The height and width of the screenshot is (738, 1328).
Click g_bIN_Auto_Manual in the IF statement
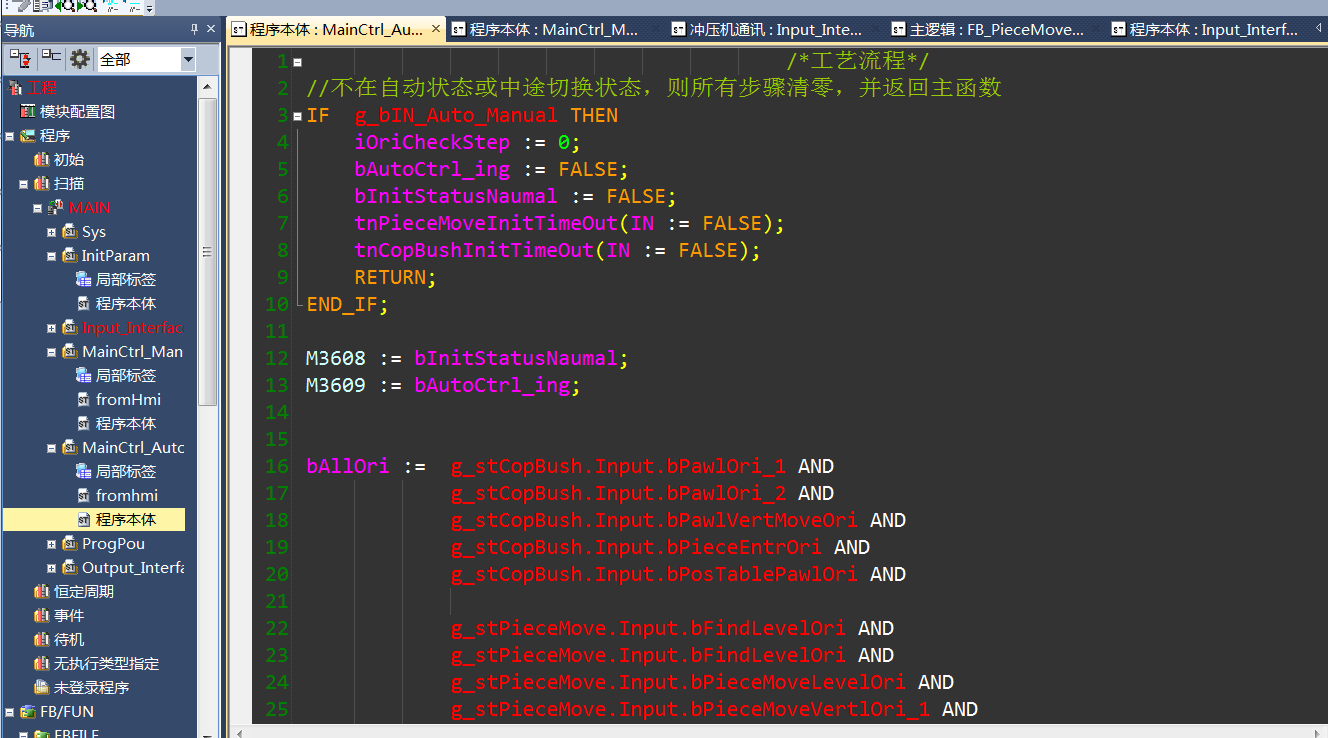456,115
